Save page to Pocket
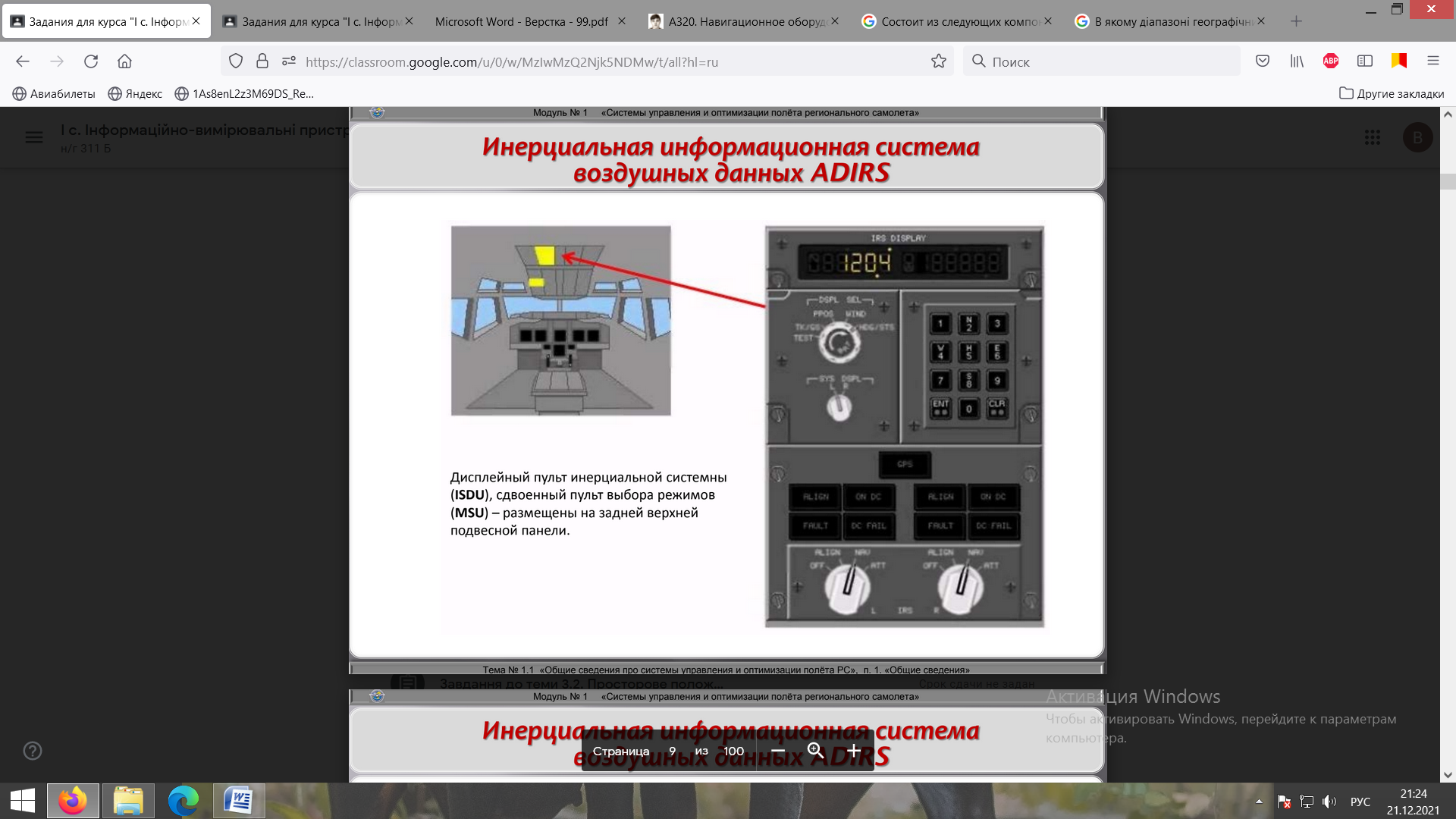This screenshot has width=1456, height=819. (1263, 61)
